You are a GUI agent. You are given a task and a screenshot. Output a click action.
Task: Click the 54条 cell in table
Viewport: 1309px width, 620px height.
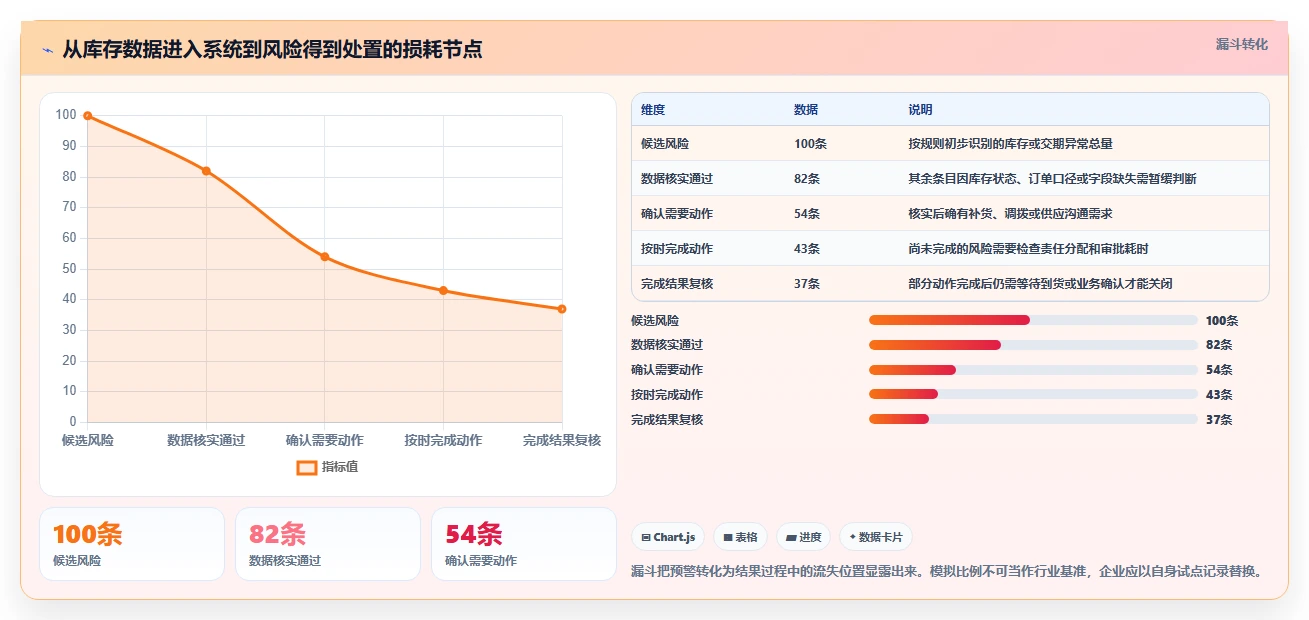(x=807, y=214)
